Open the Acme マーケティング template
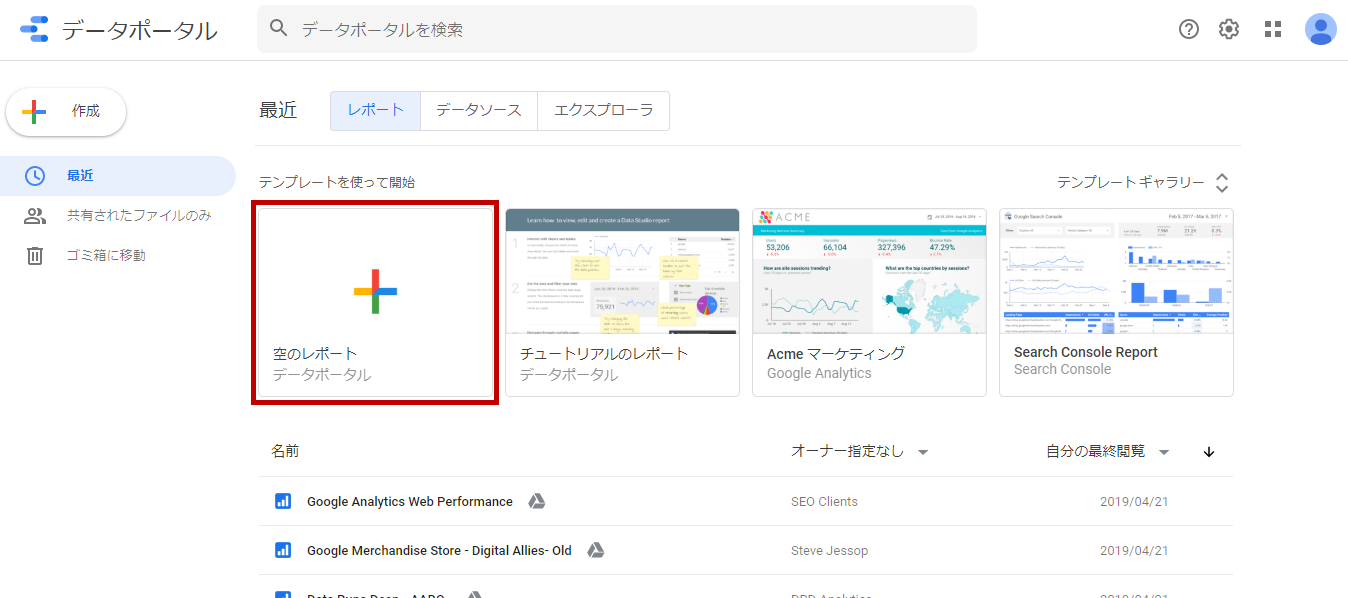 pos(869,303)
